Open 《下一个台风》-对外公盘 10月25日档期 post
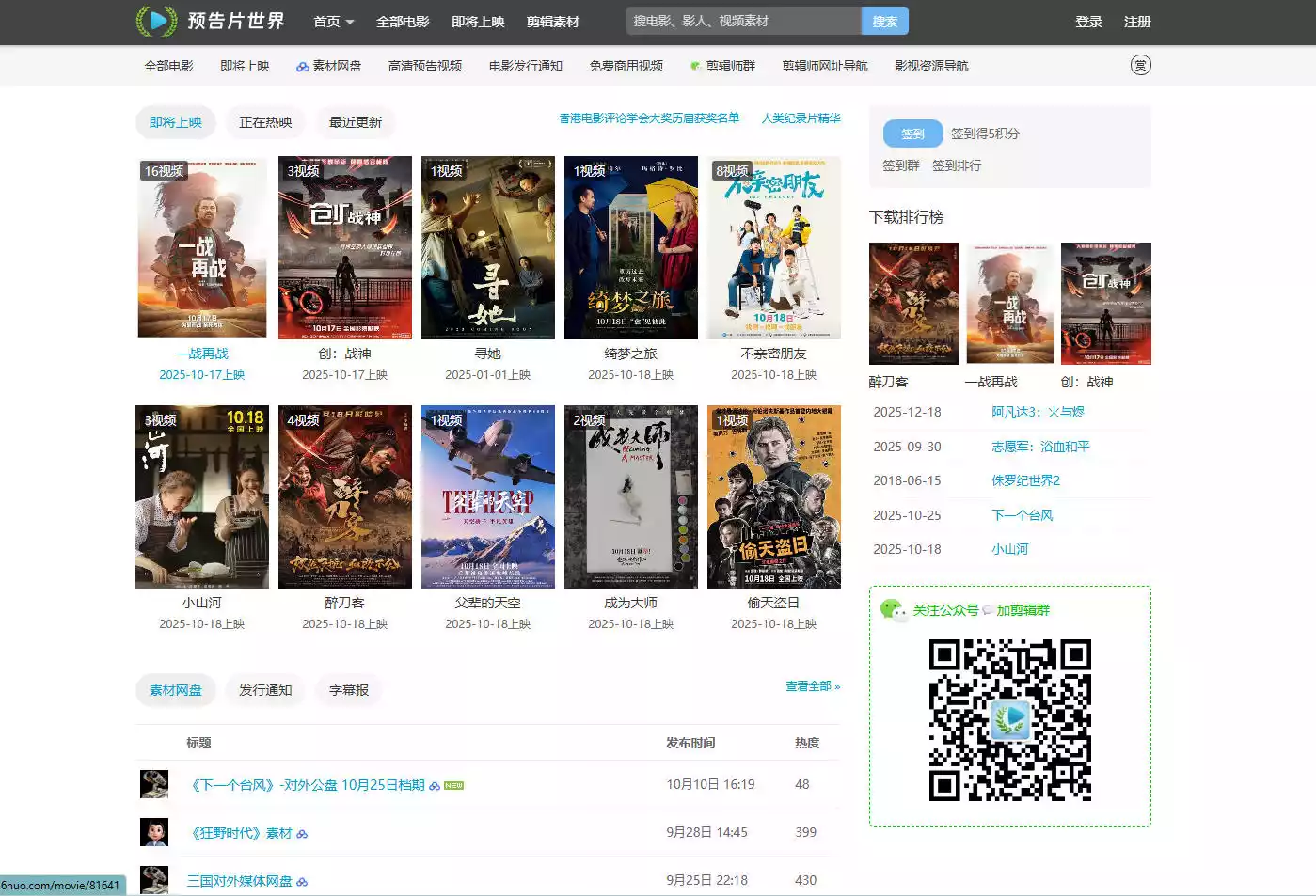Image resolution: width=1316 pixels, height=896 pixels. (x=308, y=785)
